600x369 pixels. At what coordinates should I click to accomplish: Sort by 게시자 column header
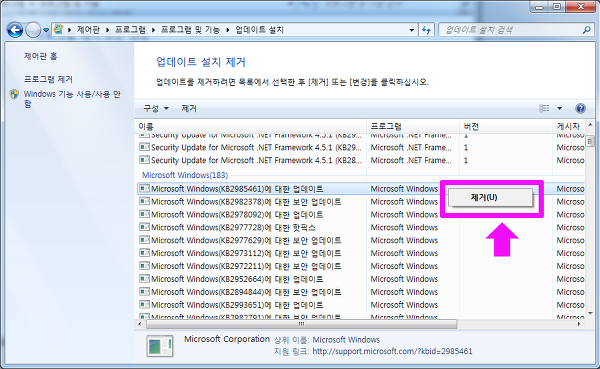pos(569,126)
